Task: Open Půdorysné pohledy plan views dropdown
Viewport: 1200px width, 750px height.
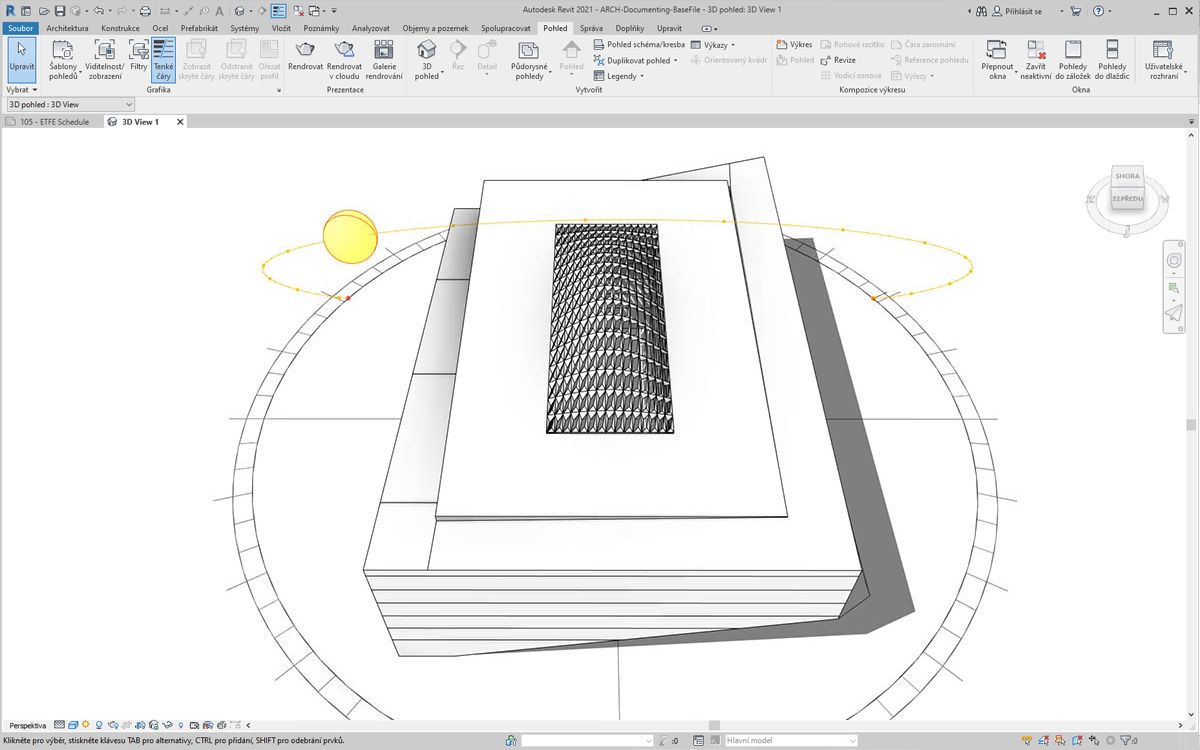Action: (x=529, y=60)
